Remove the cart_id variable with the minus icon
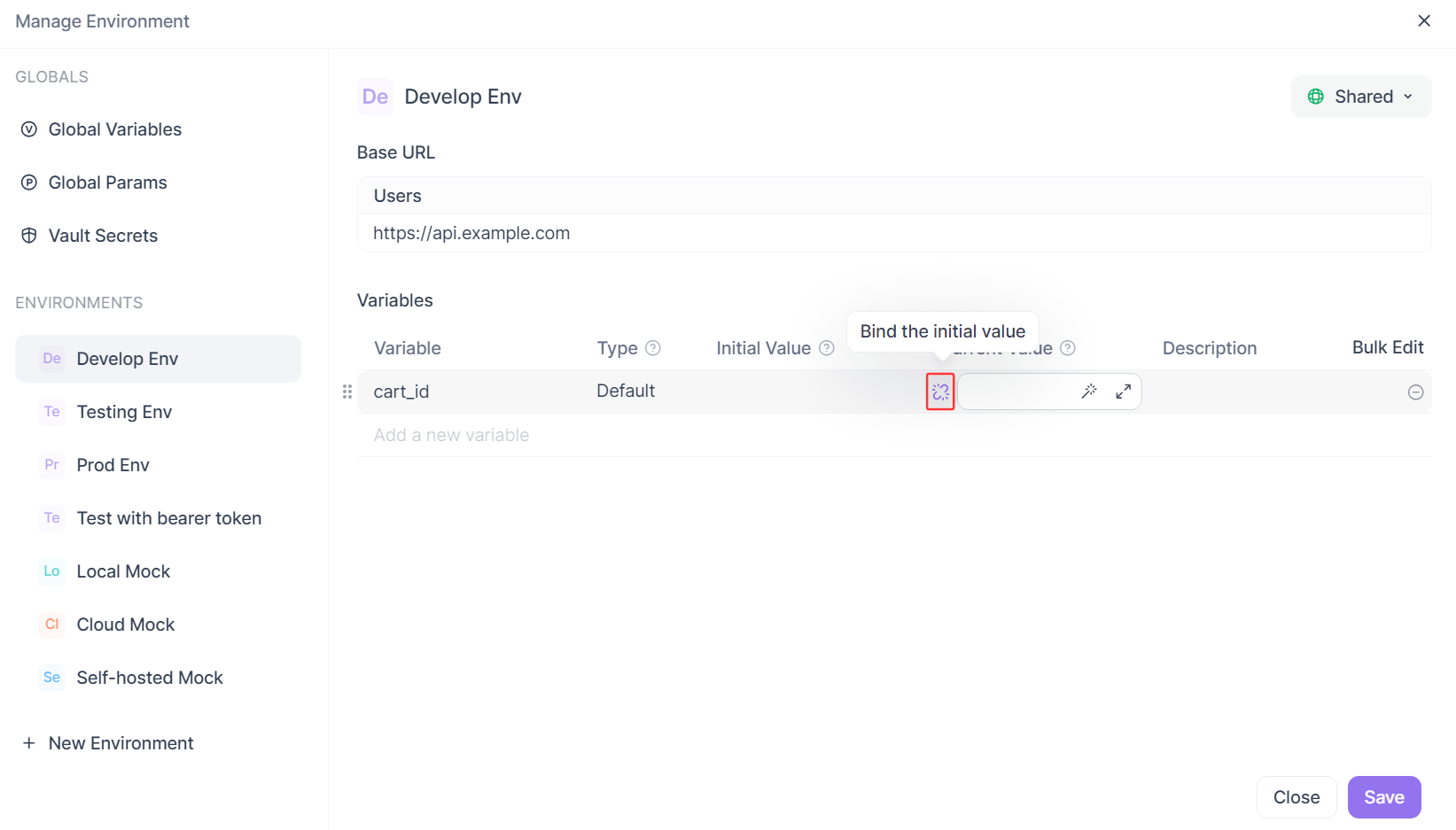1456x830 pixels. (x=1415, y=392)
